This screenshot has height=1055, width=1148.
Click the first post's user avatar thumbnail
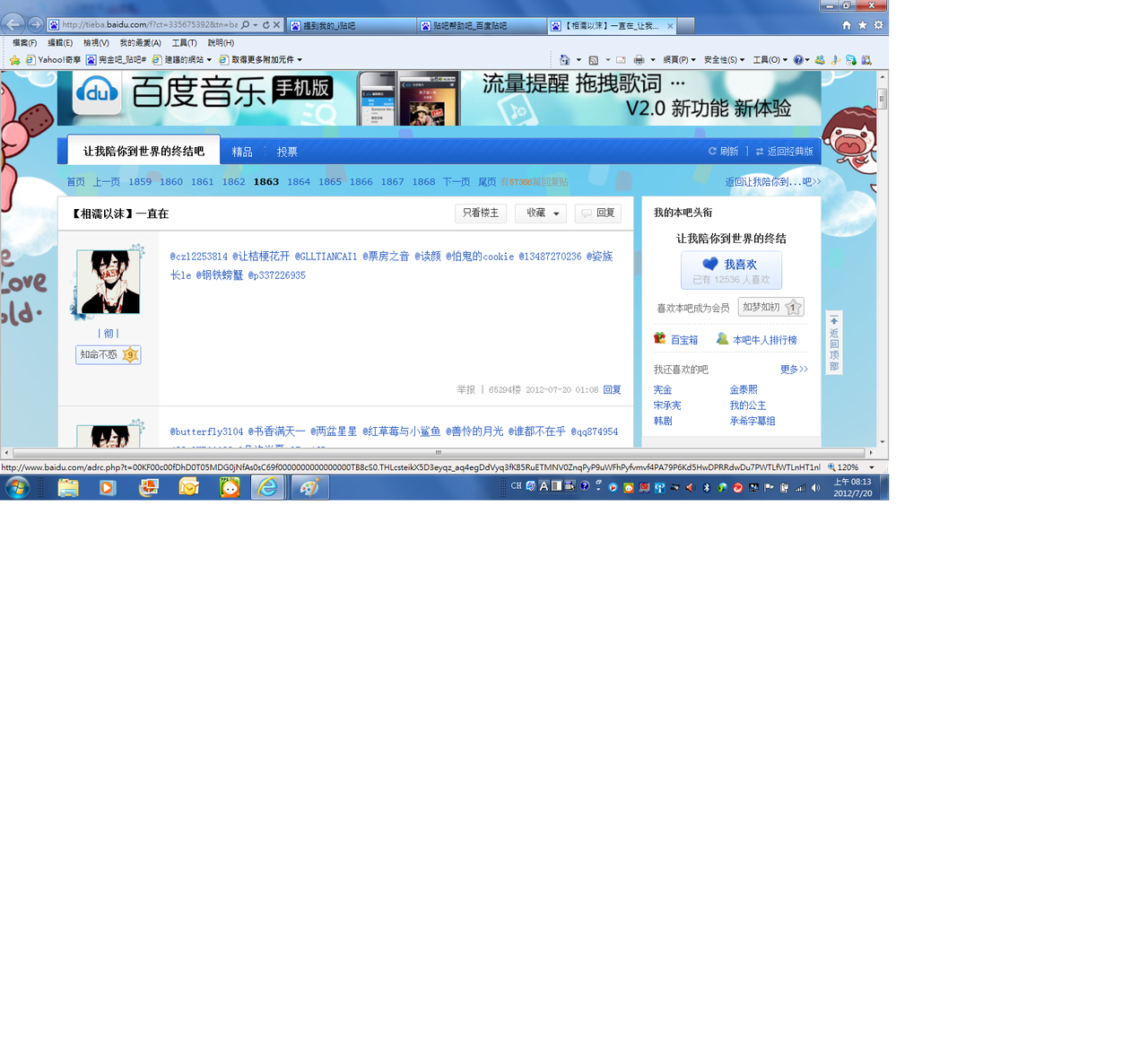point(109,282)
